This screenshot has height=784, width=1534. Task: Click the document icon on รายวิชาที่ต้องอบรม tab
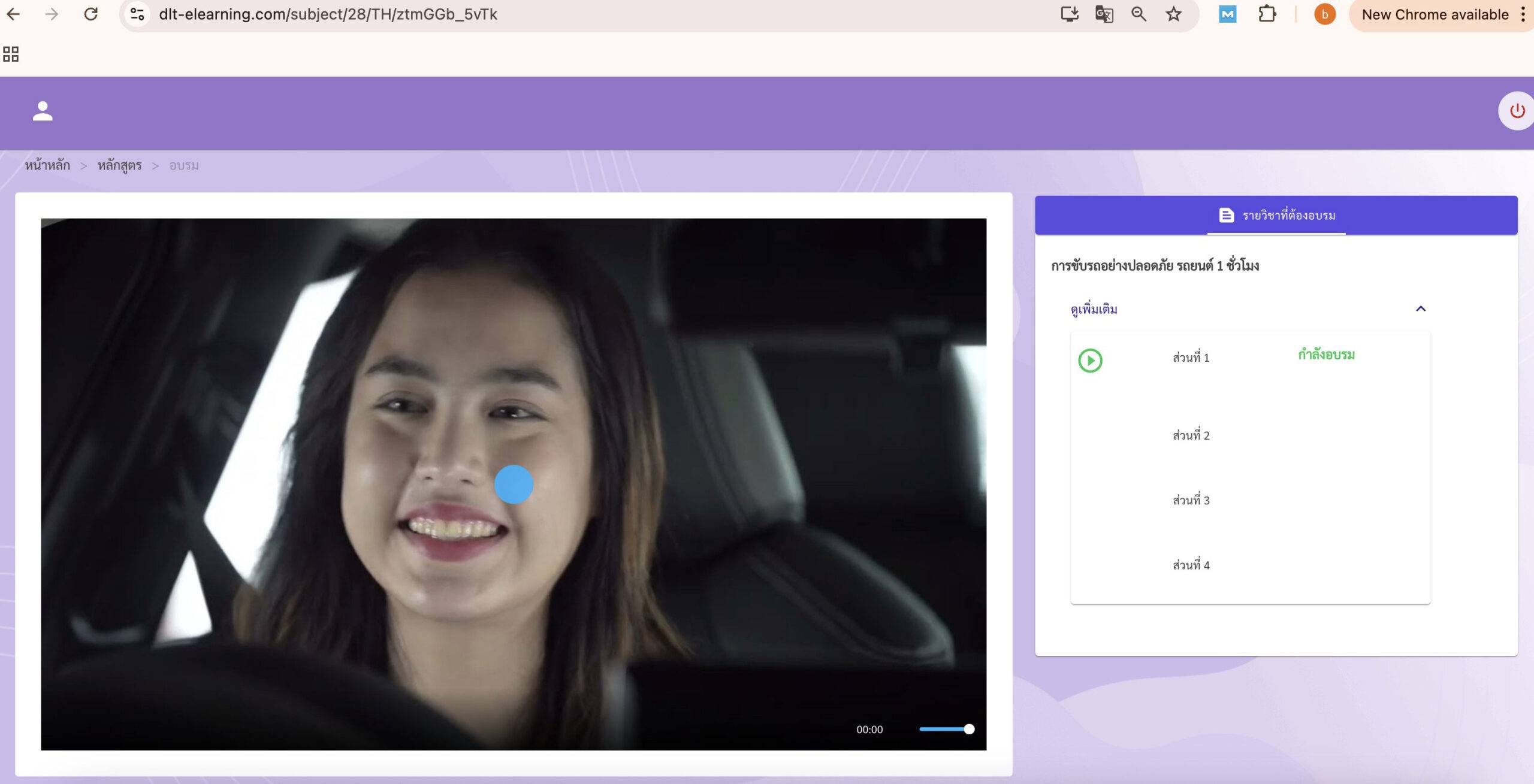1223,214
